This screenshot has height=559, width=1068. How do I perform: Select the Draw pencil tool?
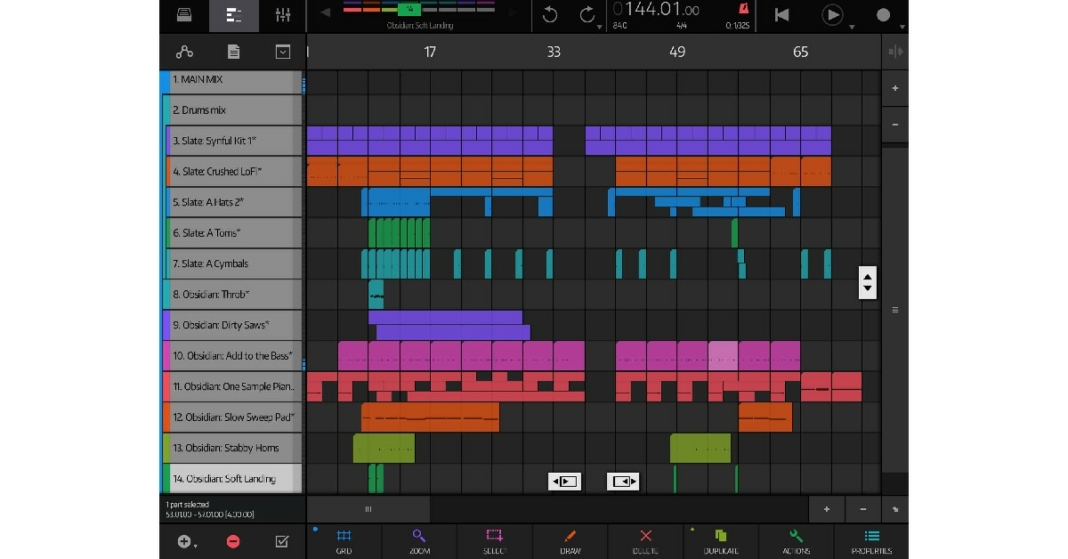570,540
